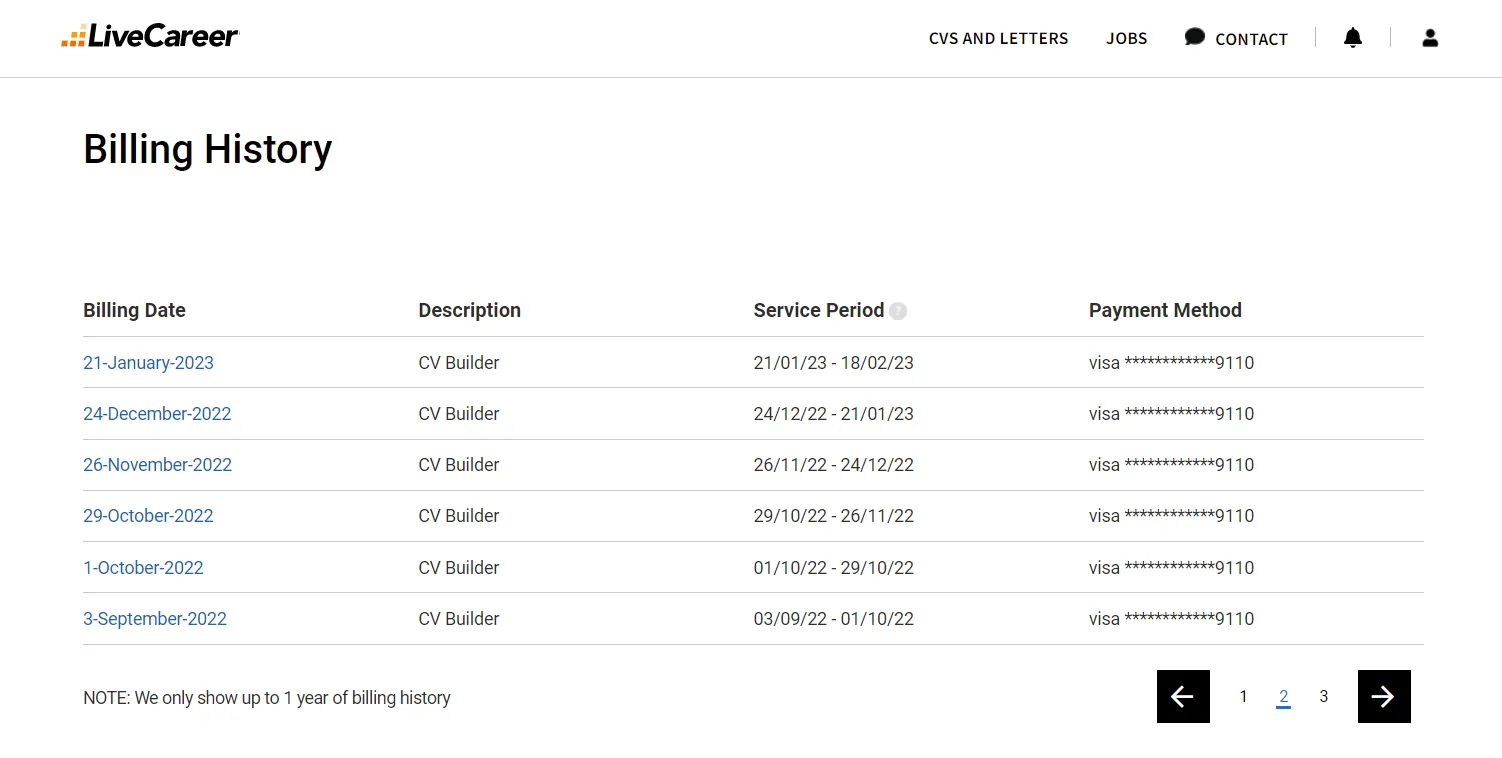Open the 21-January-2023 billing record
Screen dimensions: 1502x758
[x=148, y=363]
